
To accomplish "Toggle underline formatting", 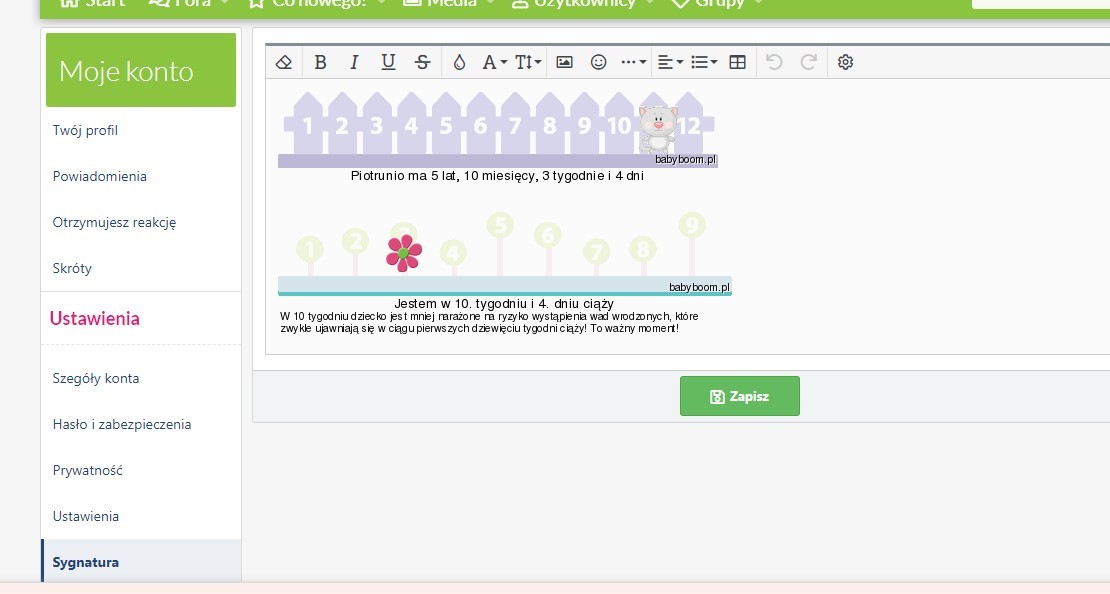I will pyautogui.click(x=388, y=62).
